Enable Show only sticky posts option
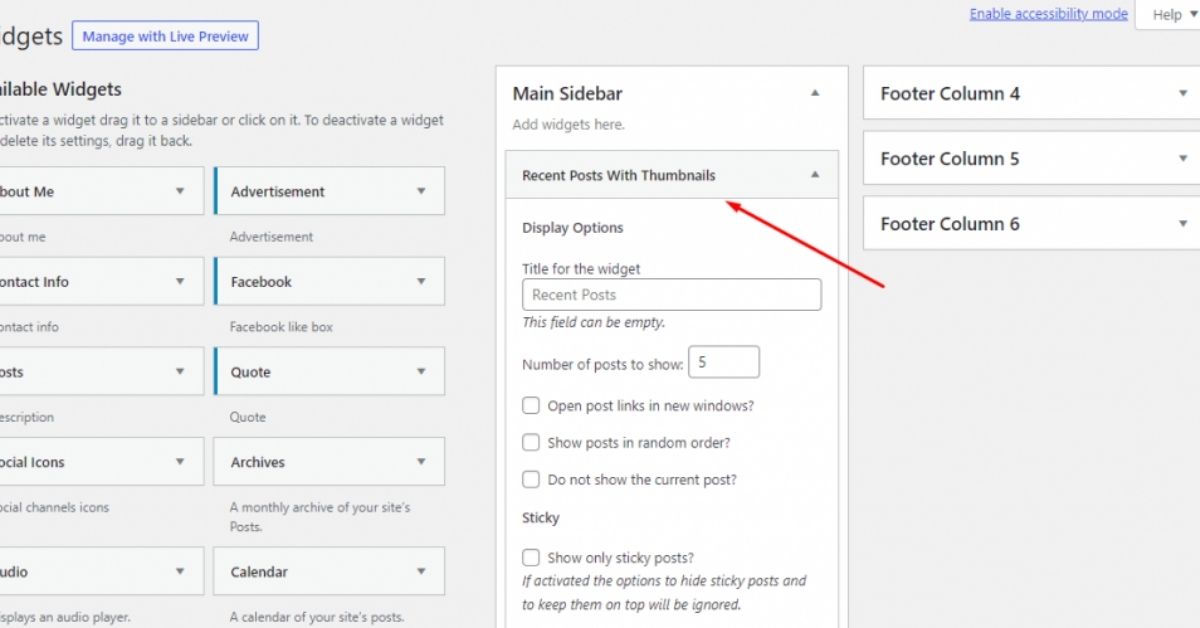1200x628 pixels. [x=531, y=558]
